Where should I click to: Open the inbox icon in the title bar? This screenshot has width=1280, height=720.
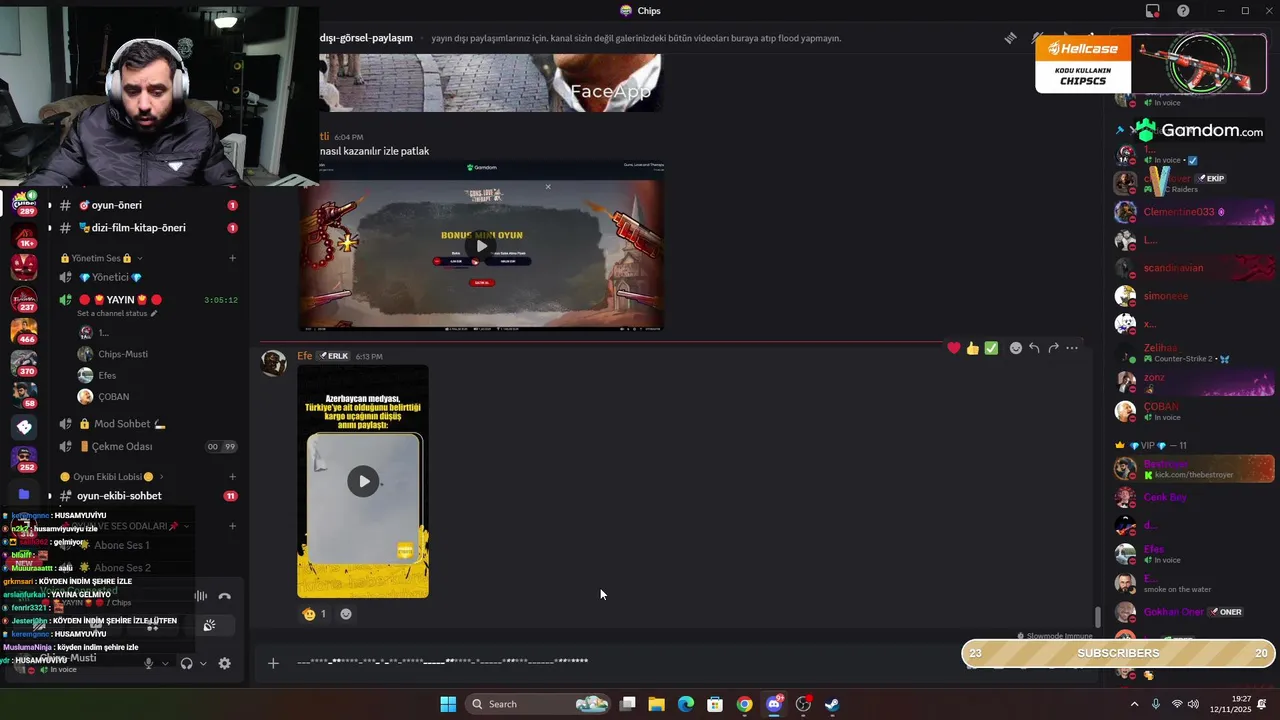(1153, 11)
